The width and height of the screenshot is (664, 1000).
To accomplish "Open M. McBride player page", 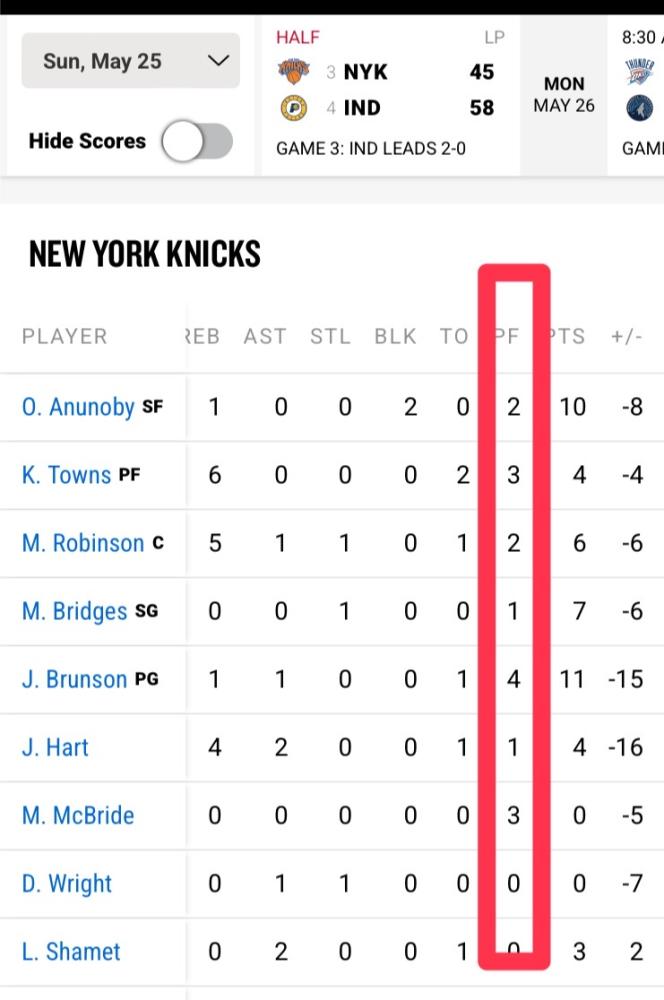I will click(x=78, y=816).
